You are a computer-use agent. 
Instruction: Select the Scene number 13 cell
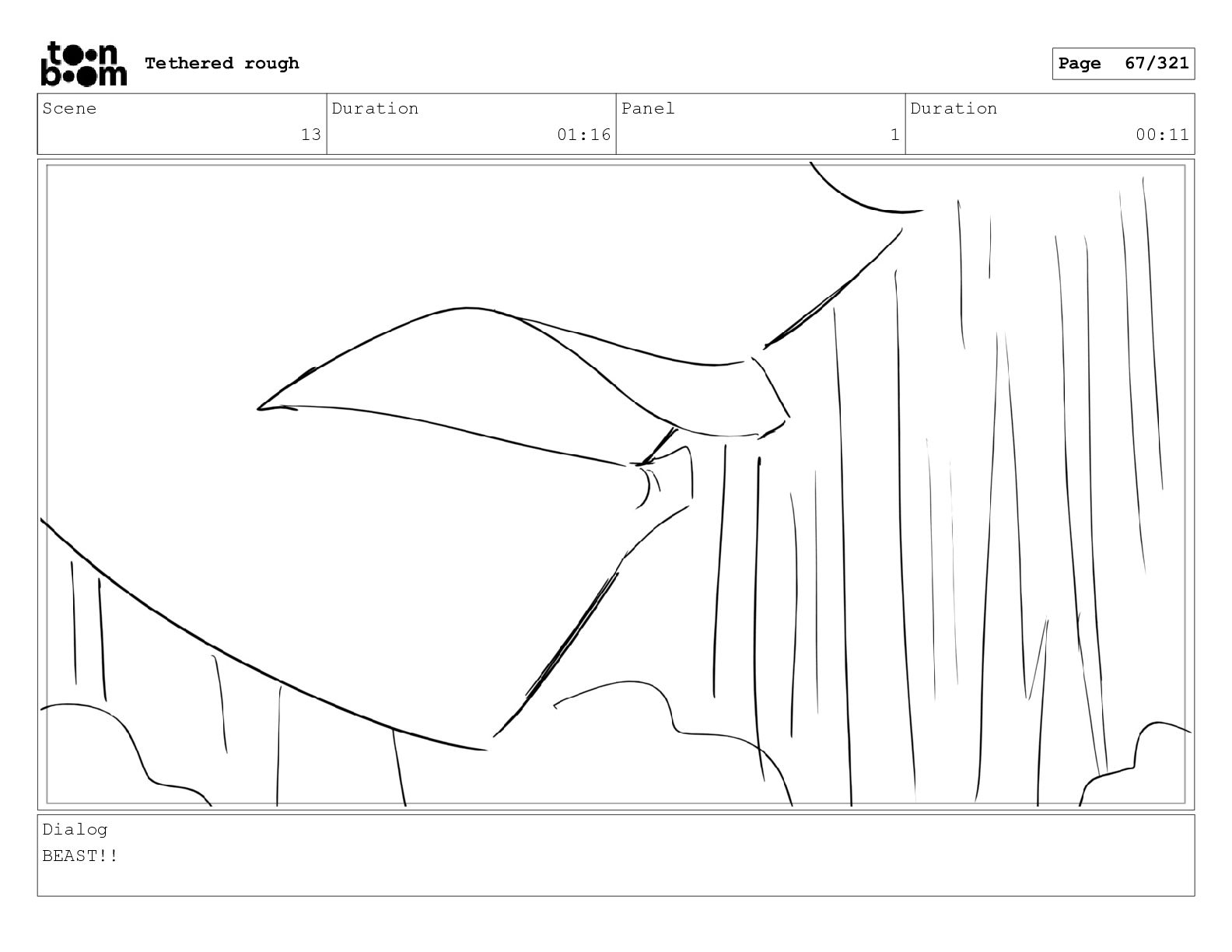click(182, 124)
